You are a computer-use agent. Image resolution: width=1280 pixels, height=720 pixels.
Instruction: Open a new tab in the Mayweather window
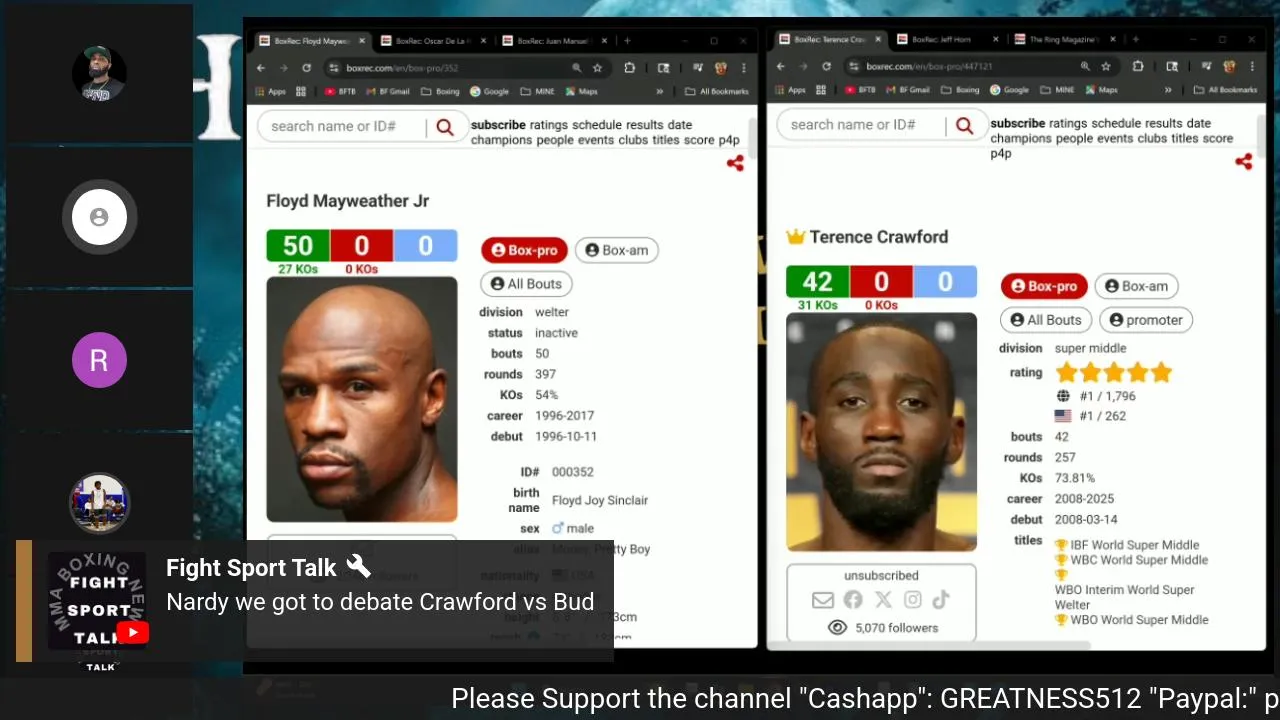627,41
